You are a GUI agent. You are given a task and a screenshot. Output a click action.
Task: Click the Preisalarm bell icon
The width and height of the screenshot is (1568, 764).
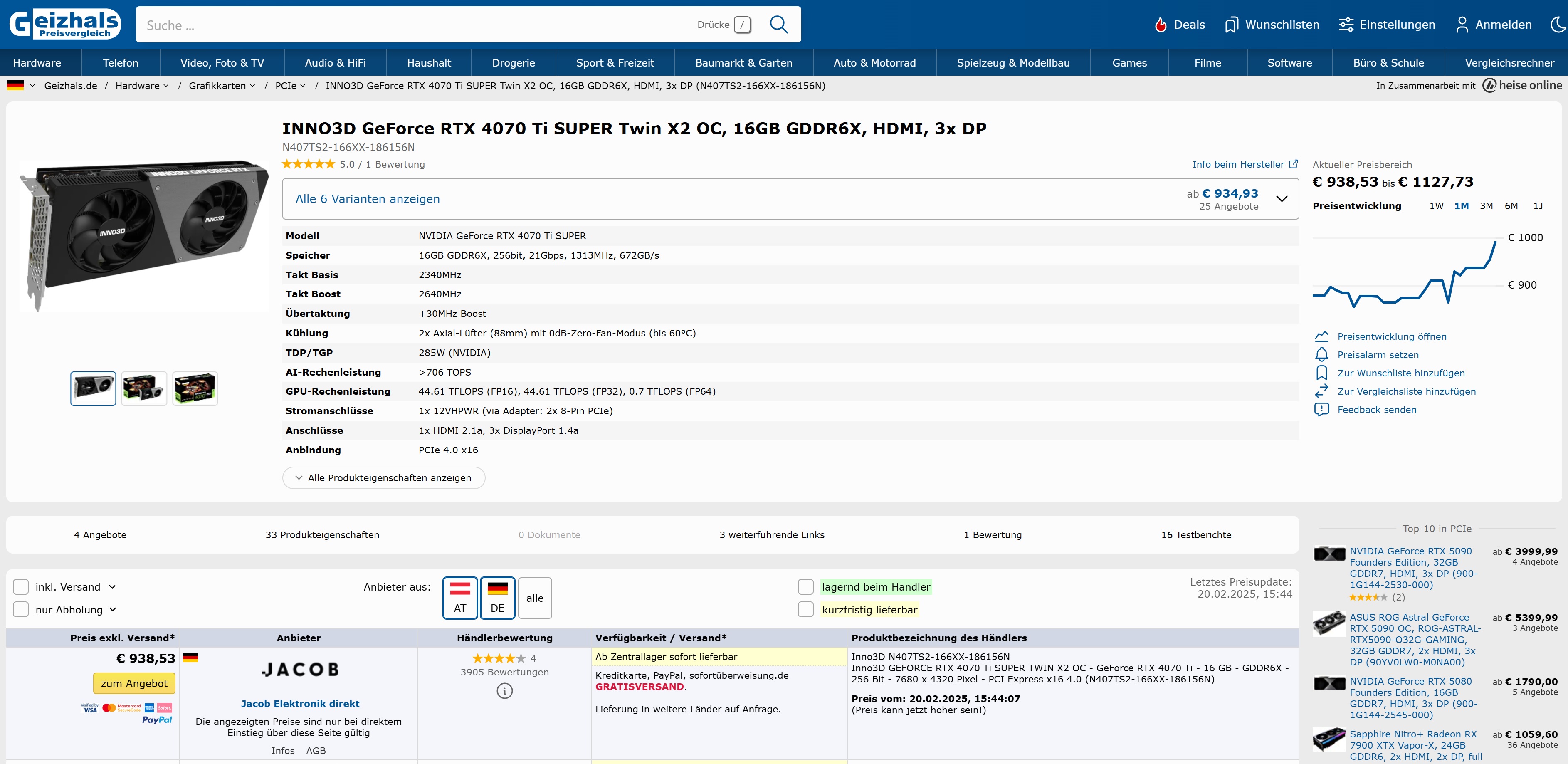[1321, 354]
